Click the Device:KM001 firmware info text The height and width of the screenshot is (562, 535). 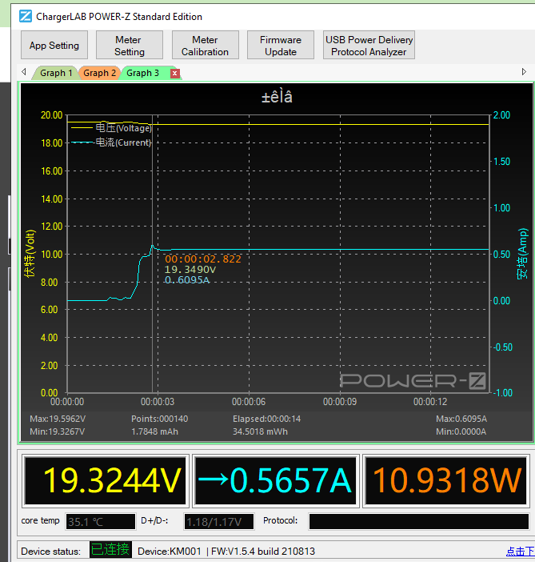point(226,551)
